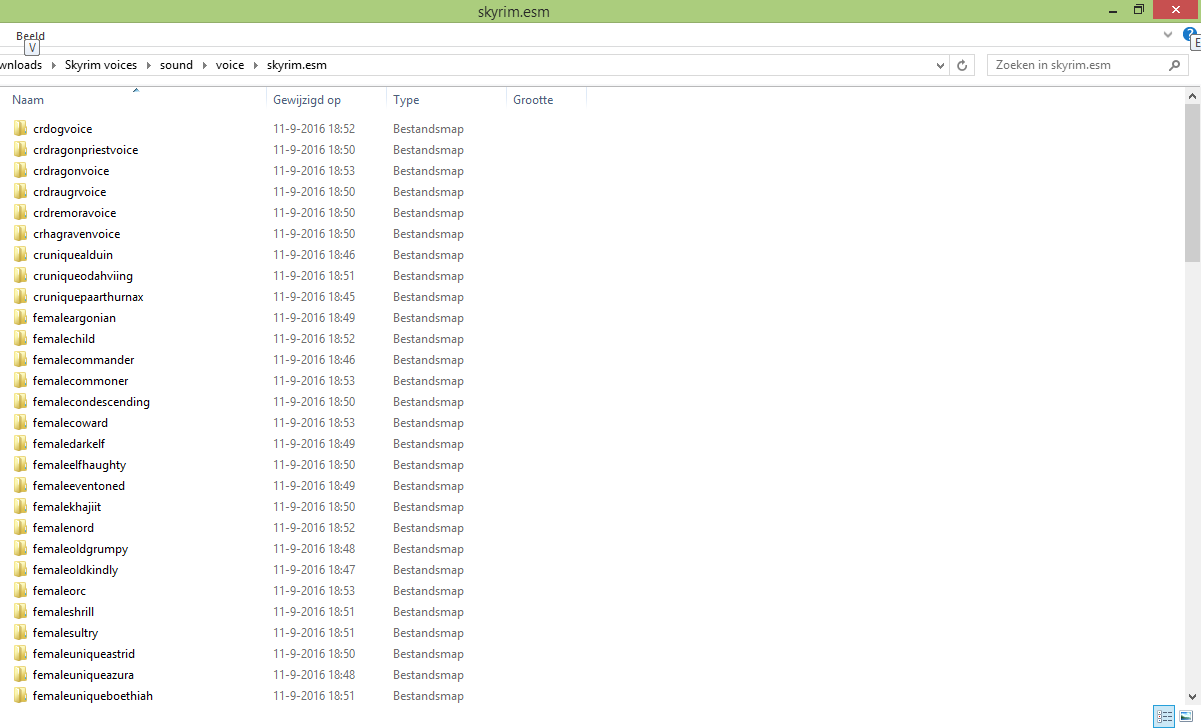
Task: Restore down the skyrim.esm window
Action: click(1138, 10)
